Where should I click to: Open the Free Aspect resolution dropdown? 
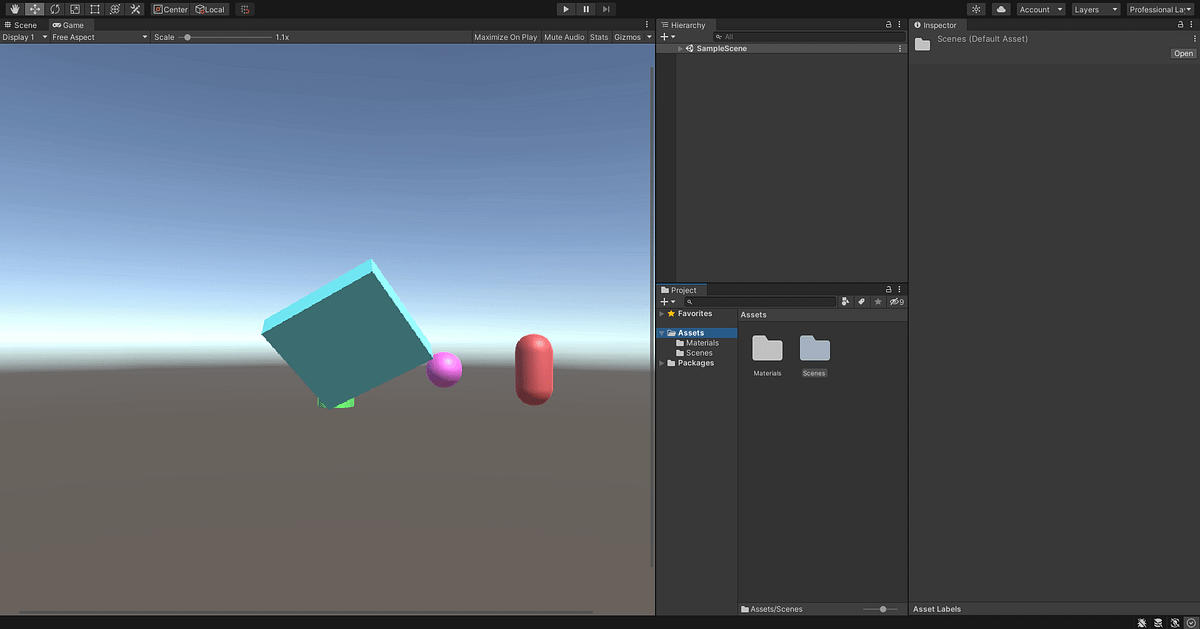tap(97, 36)
